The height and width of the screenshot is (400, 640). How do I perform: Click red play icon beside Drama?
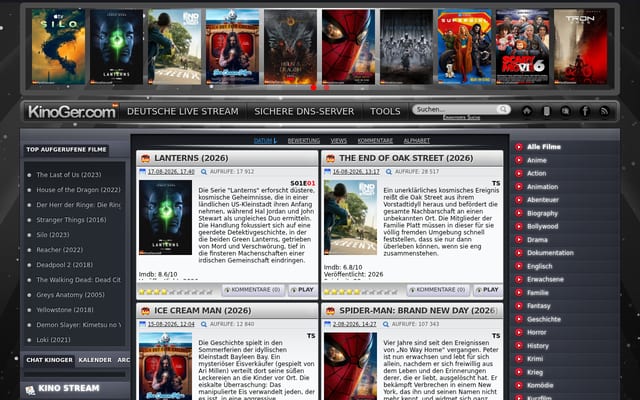[x=519, y=240]
